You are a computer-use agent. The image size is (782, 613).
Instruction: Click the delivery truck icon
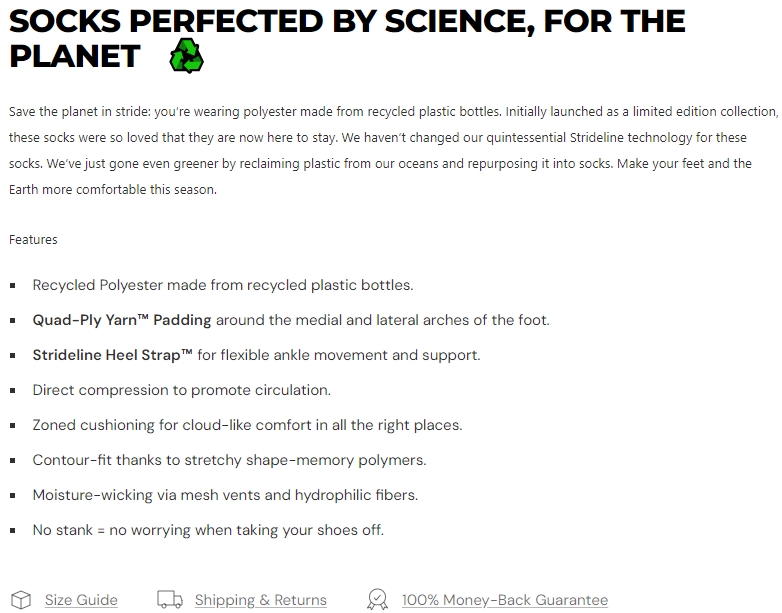pos(170,600)
